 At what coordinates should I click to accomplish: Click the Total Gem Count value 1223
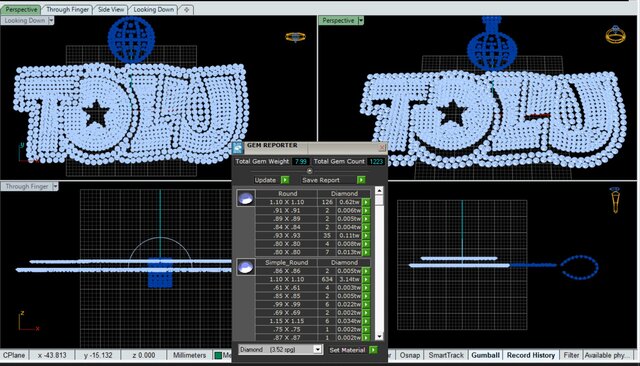[376, 162]
